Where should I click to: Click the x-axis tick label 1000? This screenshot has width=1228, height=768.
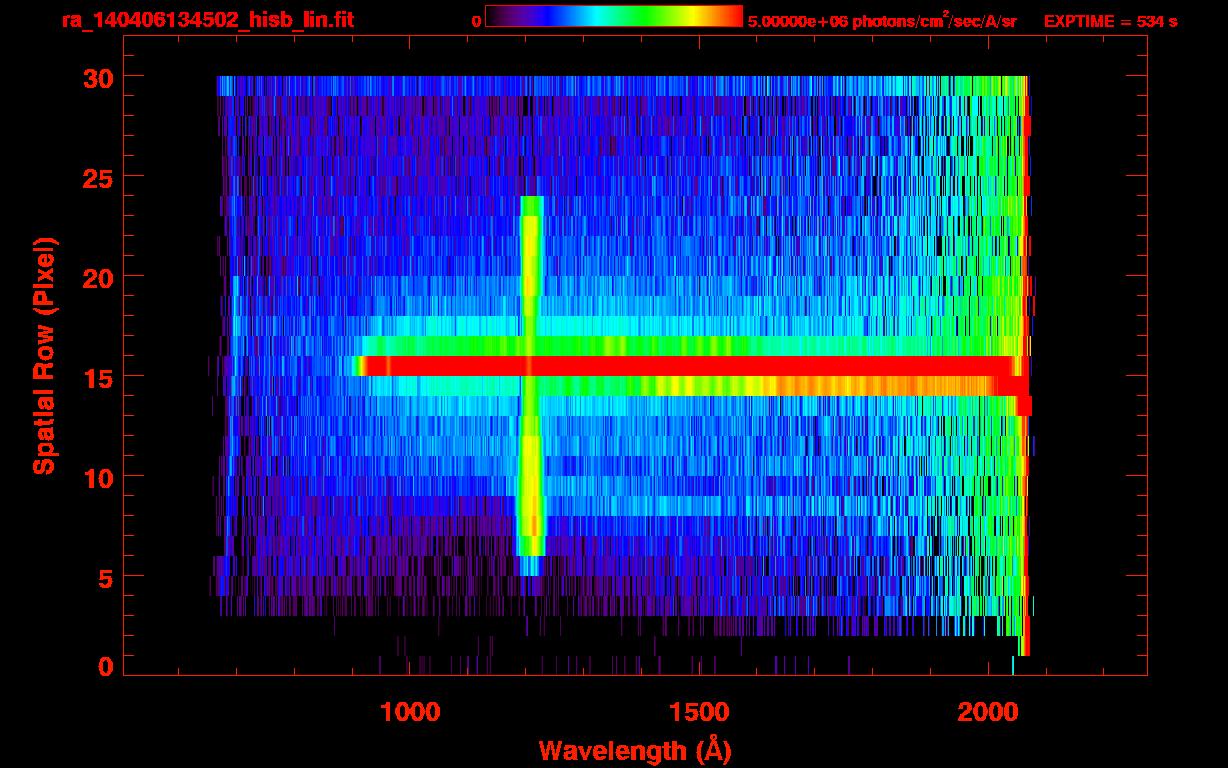[x=411, y=712]
